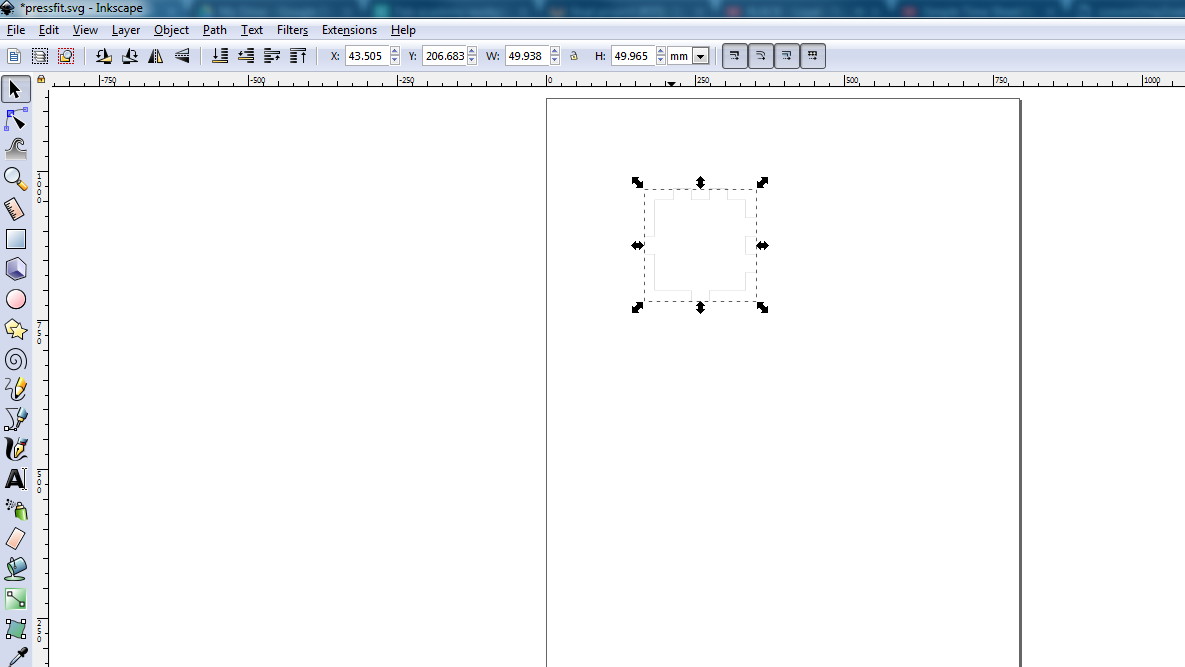Toggle scale rounded rectangle corners option
Image resolution: width=1185 pixels, height=667 pixels.
[x=761, y=56]
